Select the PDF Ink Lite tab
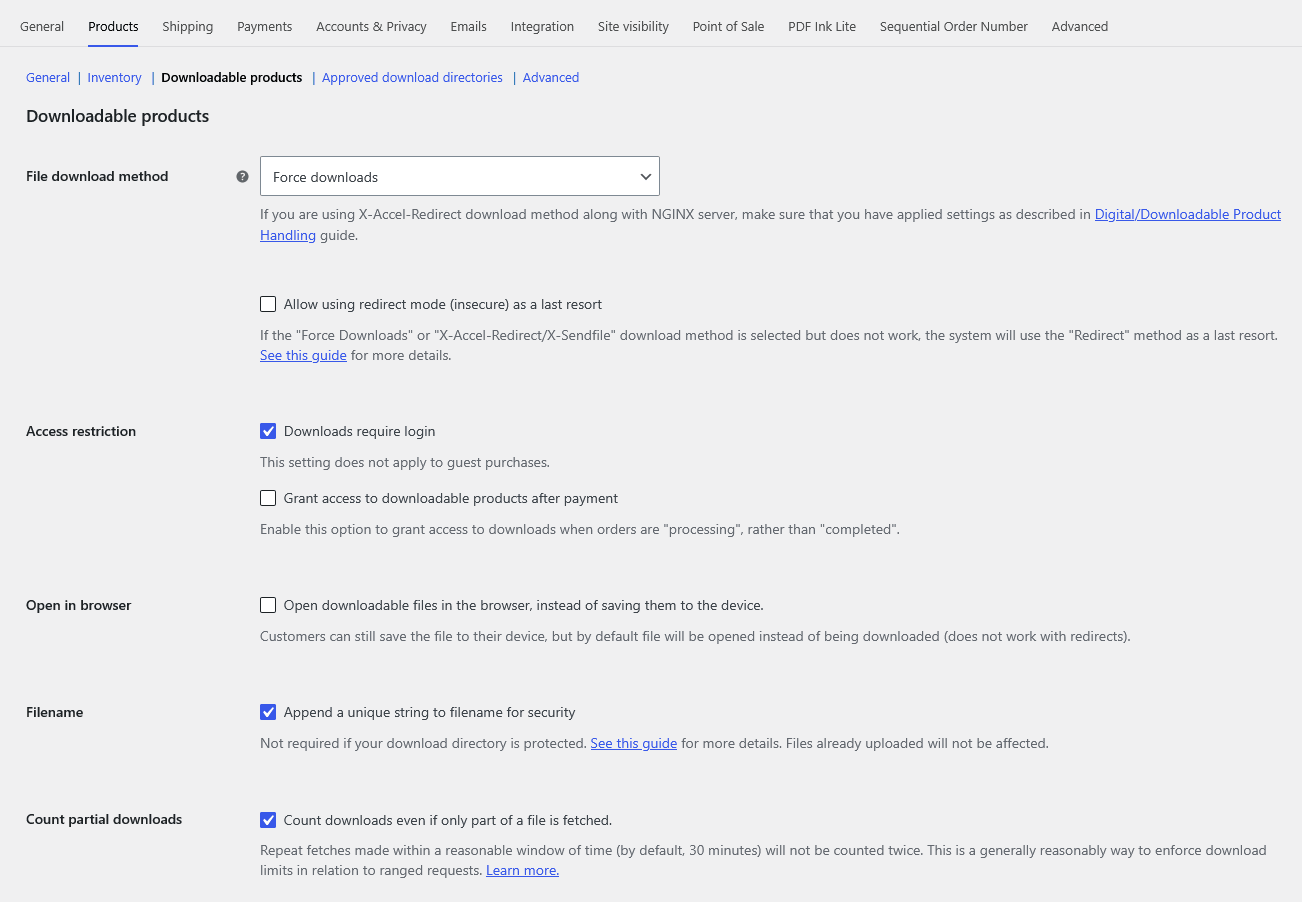 tap(822, 26)
